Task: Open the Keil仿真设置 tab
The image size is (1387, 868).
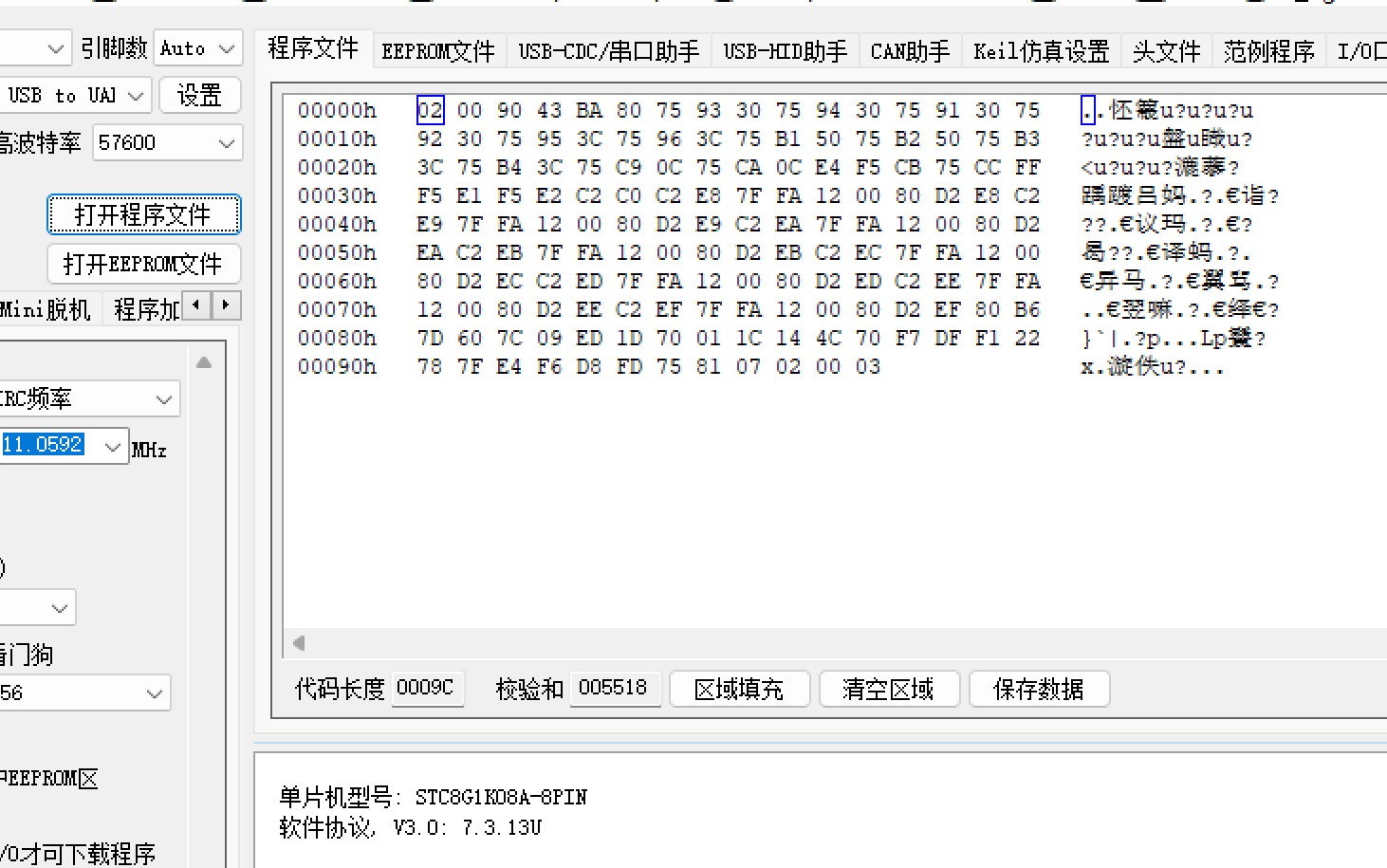Action: click(1042, 51)
